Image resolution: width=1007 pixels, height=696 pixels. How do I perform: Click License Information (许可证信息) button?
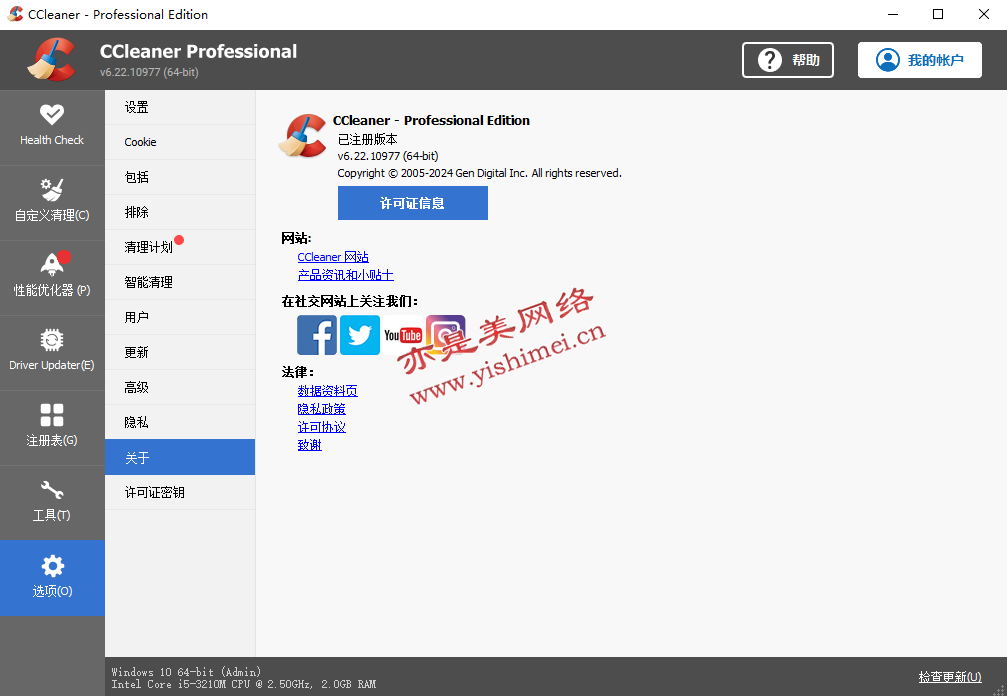[x=413, y=203]
